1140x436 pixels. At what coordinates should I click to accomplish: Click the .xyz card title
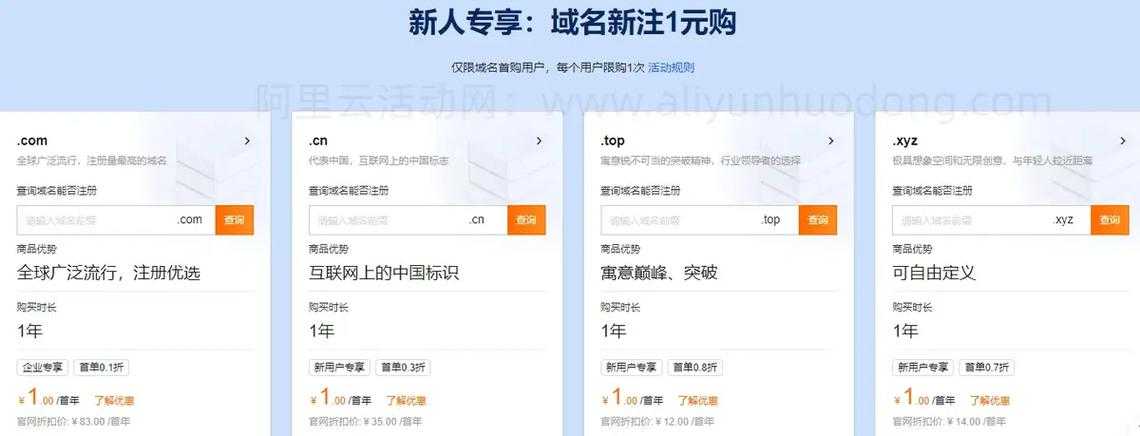pyautogui.click(x=905, y=141)
